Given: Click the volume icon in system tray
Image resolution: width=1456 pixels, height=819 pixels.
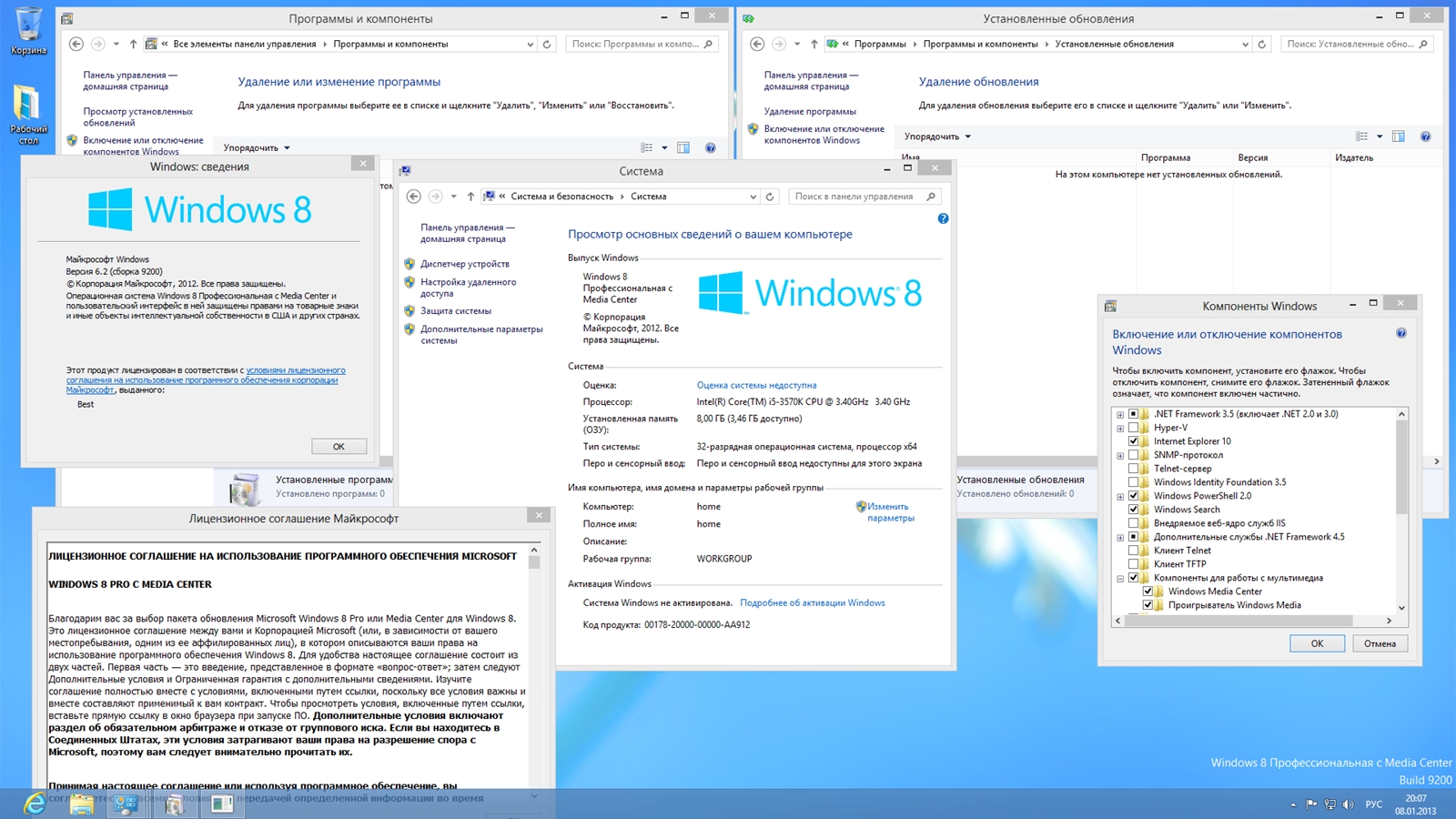Looking at the screenshot, I should coord(1348,804).
